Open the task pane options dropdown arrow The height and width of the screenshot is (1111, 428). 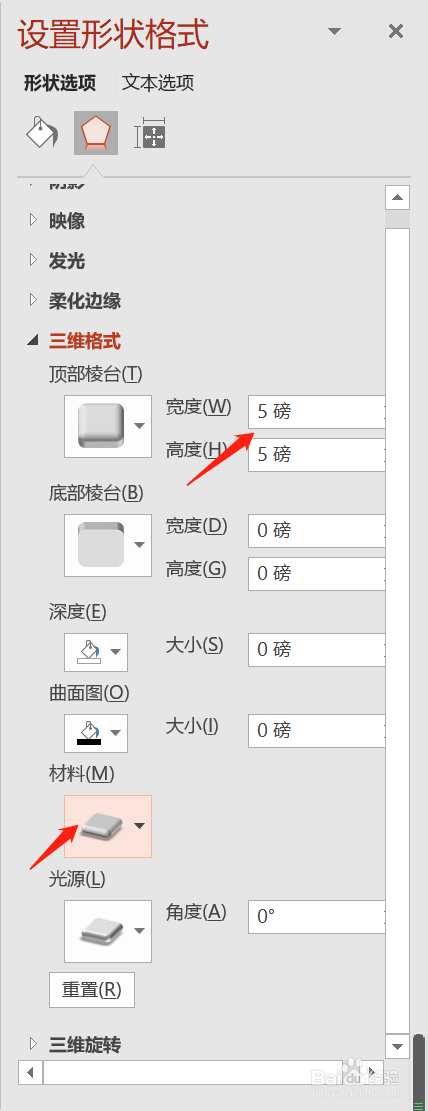[335, 31]
